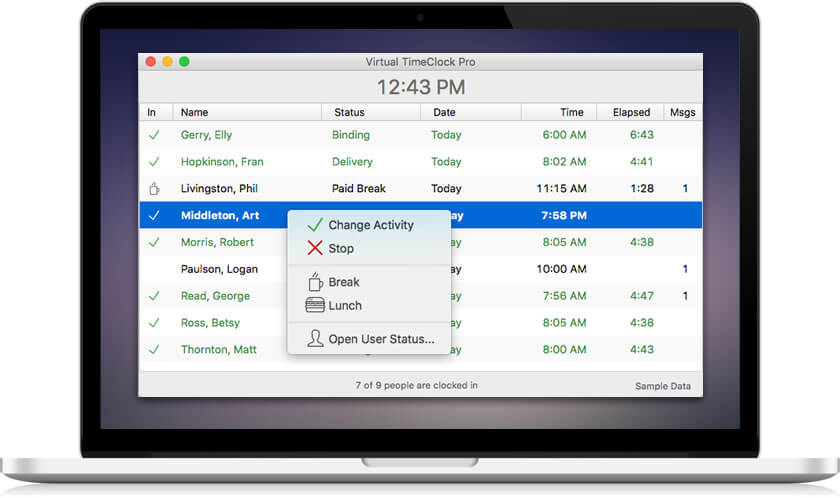Viewport: 840px width, 498px height.
Task: Click the 12:43 PM clock display
Action: [421, 87]
